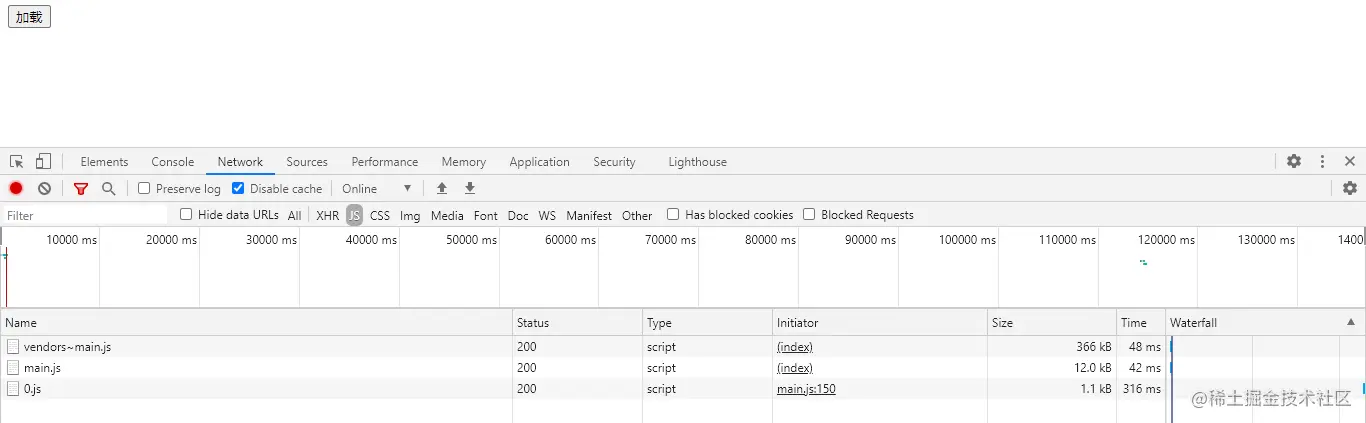Open network search magnifier icon
The height and width of the screenshot is (423, 1366).
[x=108, y=188]
